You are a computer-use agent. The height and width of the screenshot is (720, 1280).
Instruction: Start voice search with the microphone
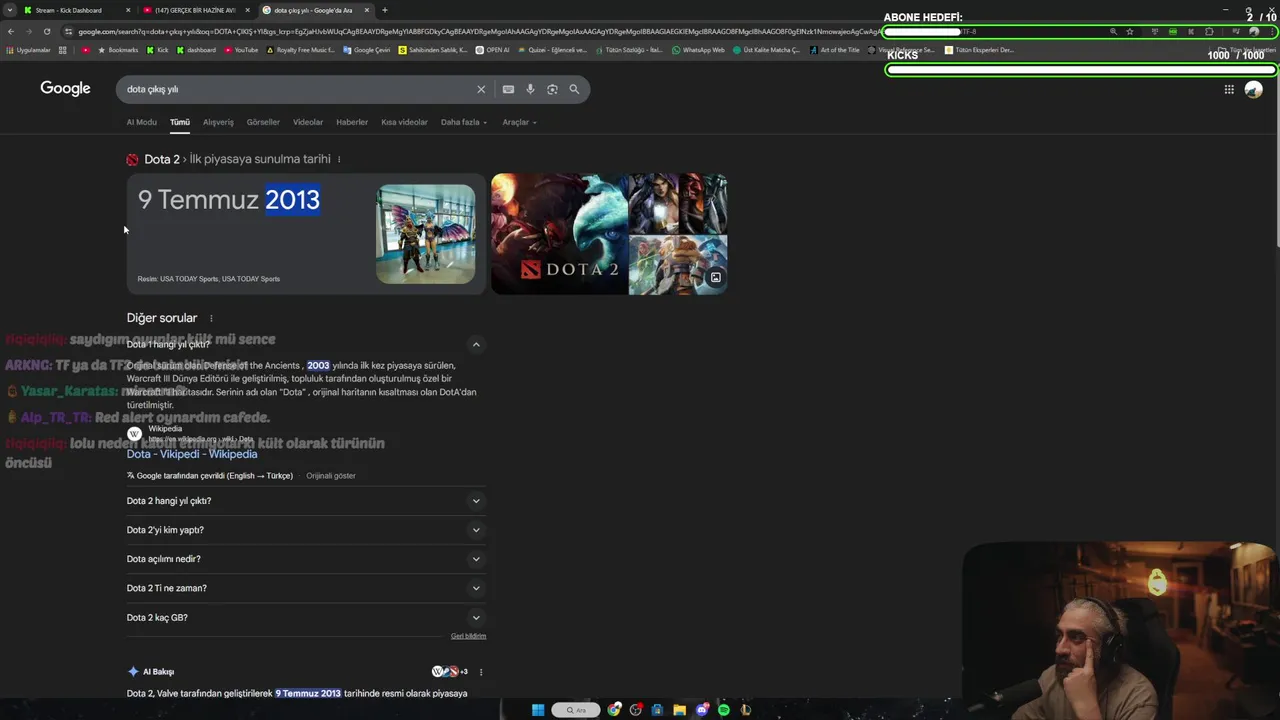(530, 89)
